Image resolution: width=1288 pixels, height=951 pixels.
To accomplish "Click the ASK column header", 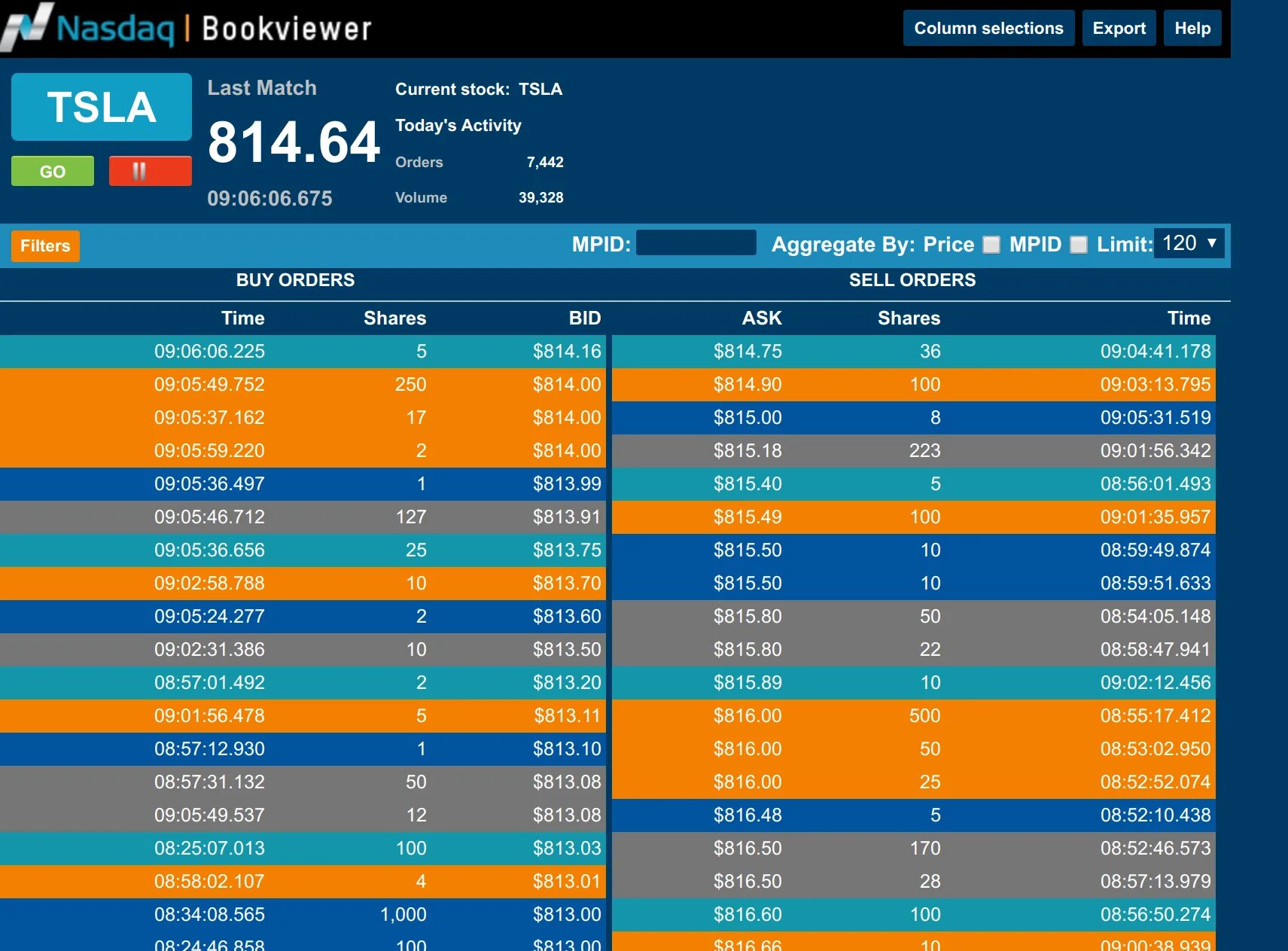I will pyautogui.click(x=762, y=318).
